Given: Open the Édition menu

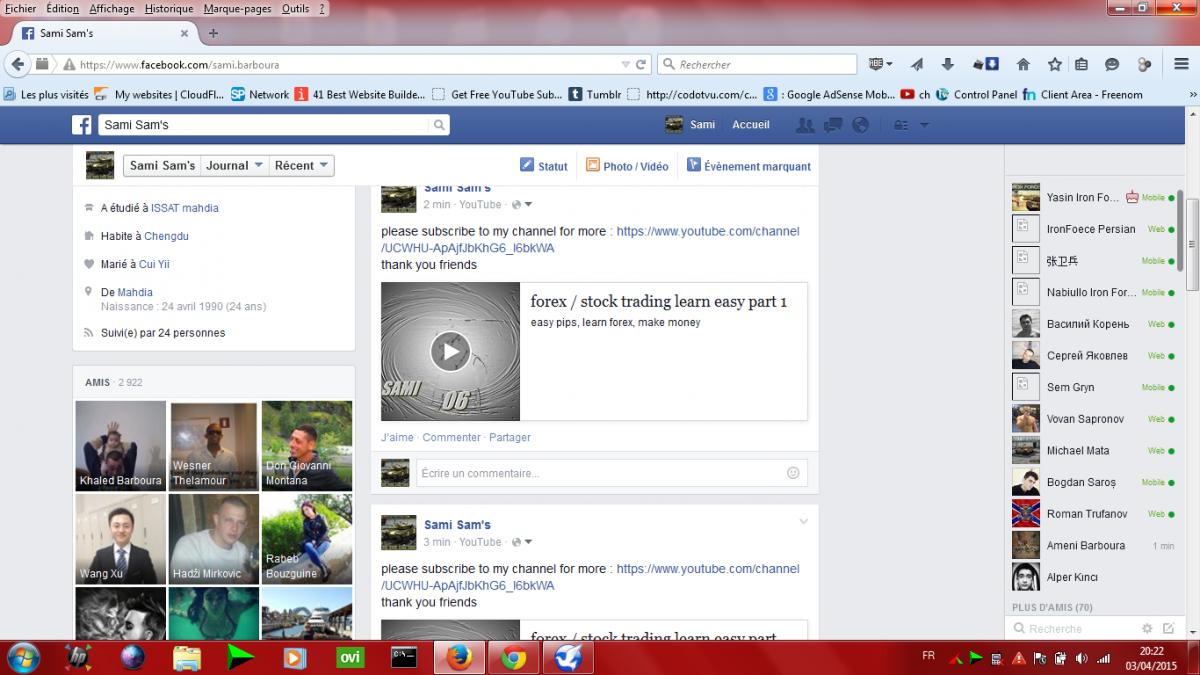Looking at the screenshot, I should [x=63, y=8].
